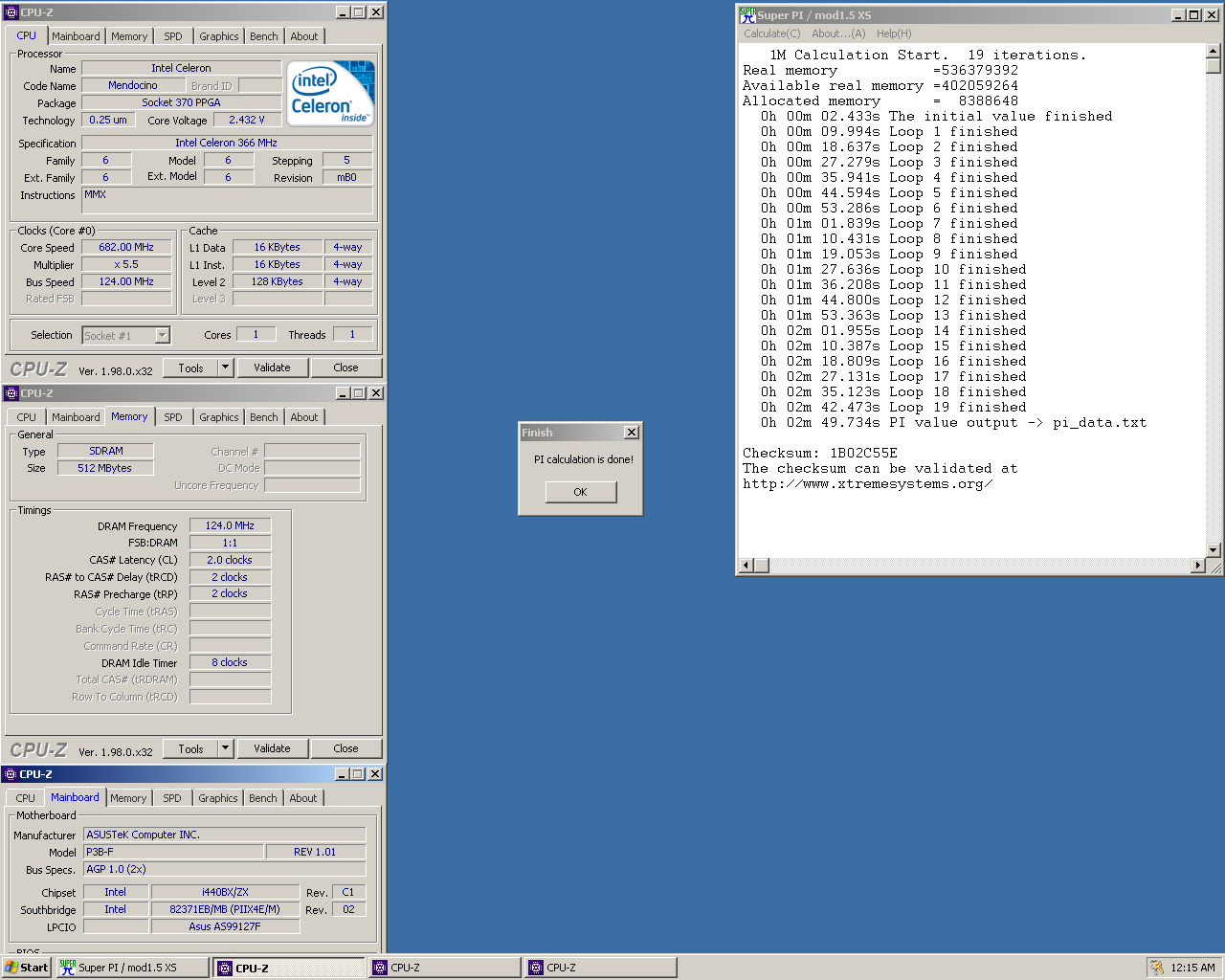Select CPU tab in bottom CPU-Z window
The width and height of the screenshot is (1225, 980).
click(26, 798)
